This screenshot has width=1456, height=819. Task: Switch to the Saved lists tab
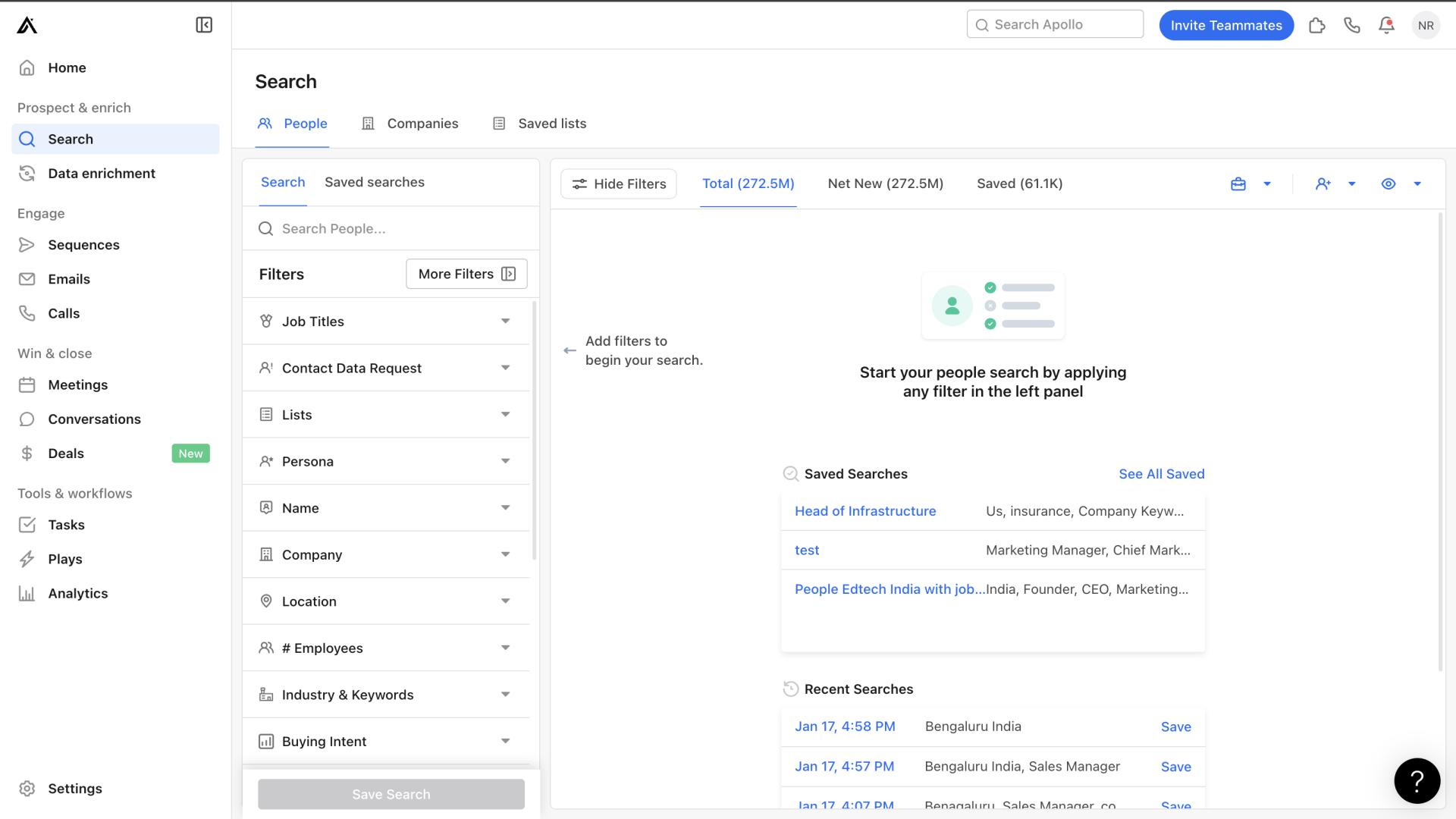point(540,124)
